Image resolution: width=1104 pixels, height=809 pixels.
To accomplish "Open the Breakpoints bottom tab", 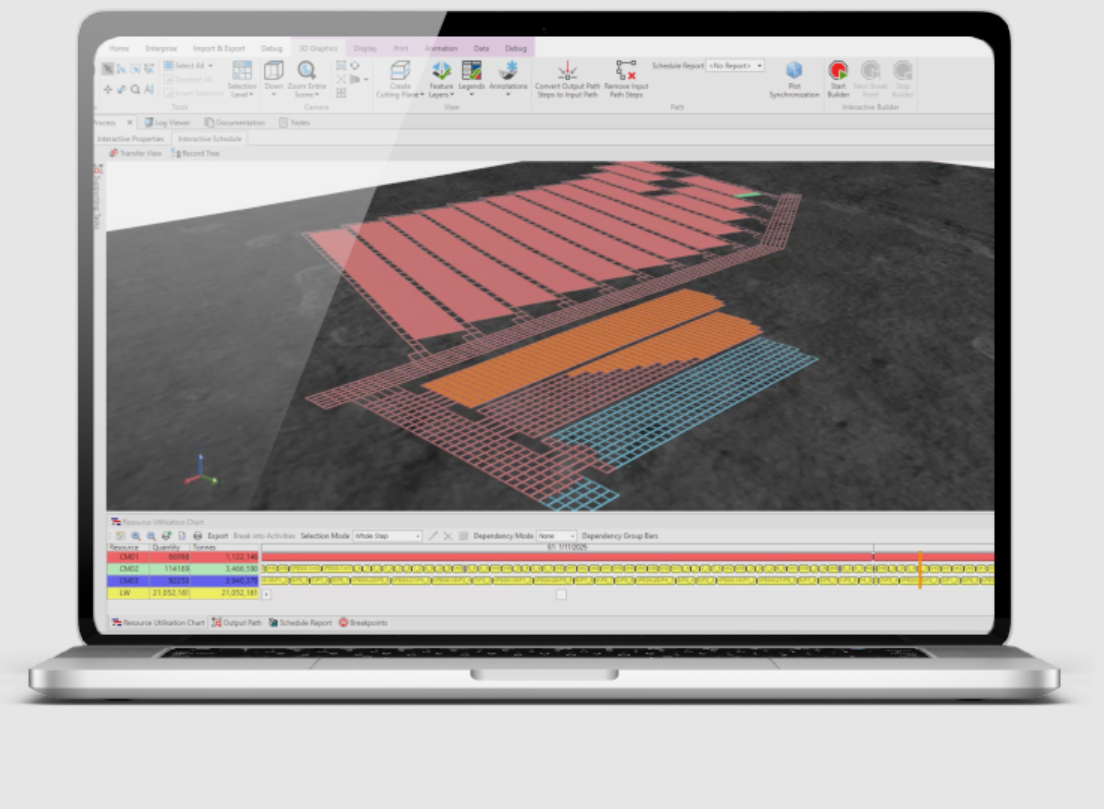I will pos(363,622).
